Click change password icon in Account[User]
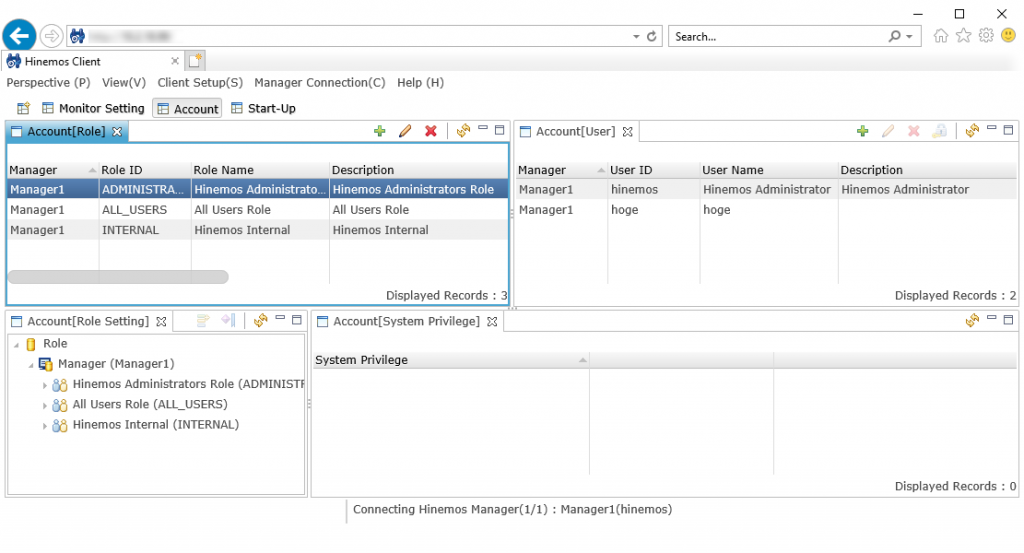 click(x=939, y=131)
